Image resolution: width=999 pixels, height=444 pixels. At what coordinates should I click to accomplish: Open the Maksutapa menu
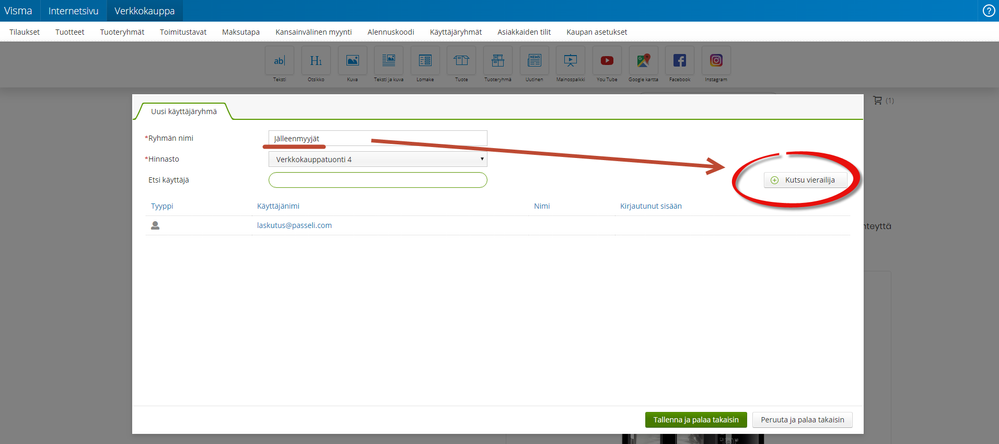(x=241, y=32)
